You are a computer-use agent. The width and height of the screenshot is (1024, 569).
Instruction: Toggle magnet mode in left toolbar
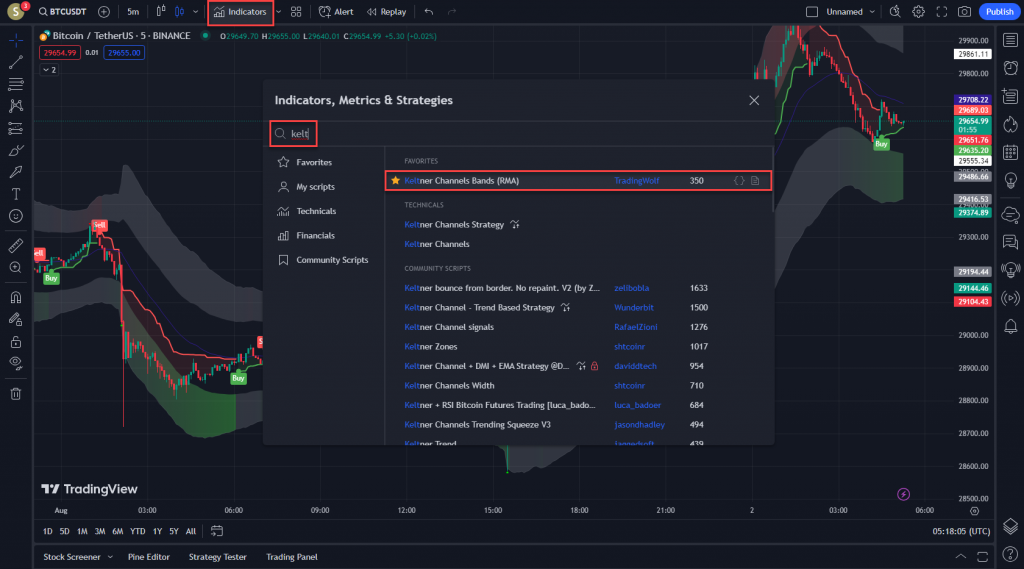tap(16, 297)
